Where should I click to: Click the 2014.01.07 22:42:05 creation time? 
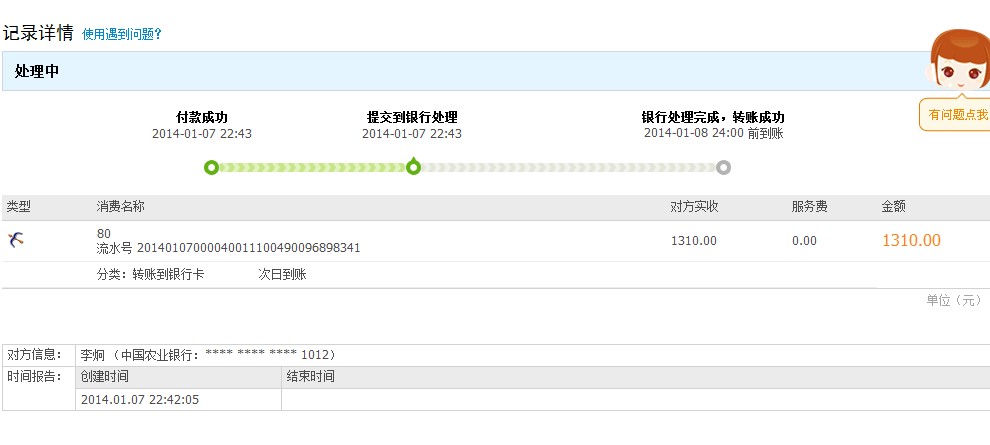[139, 399]
